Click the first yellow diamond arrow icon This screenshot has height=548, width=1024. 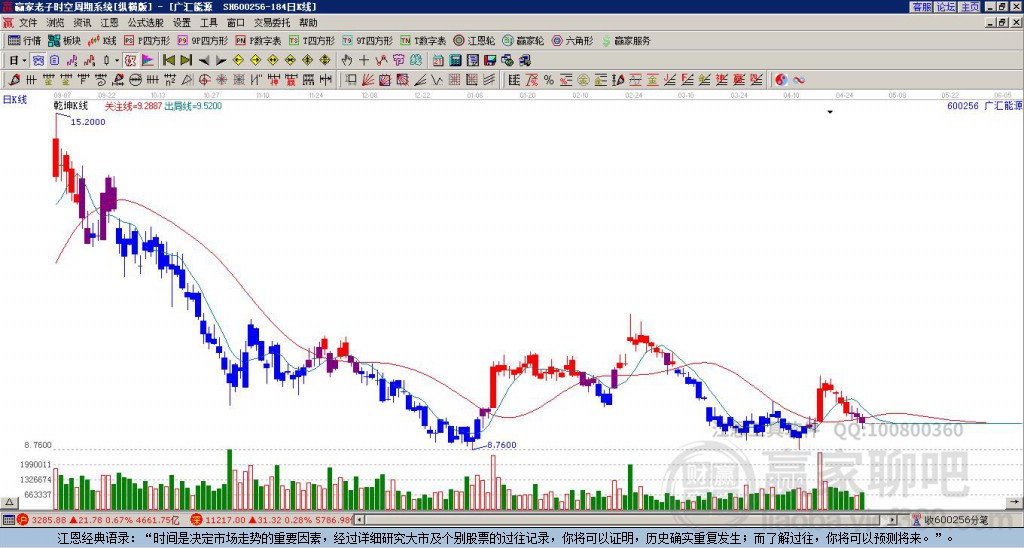tap(238, 61)
